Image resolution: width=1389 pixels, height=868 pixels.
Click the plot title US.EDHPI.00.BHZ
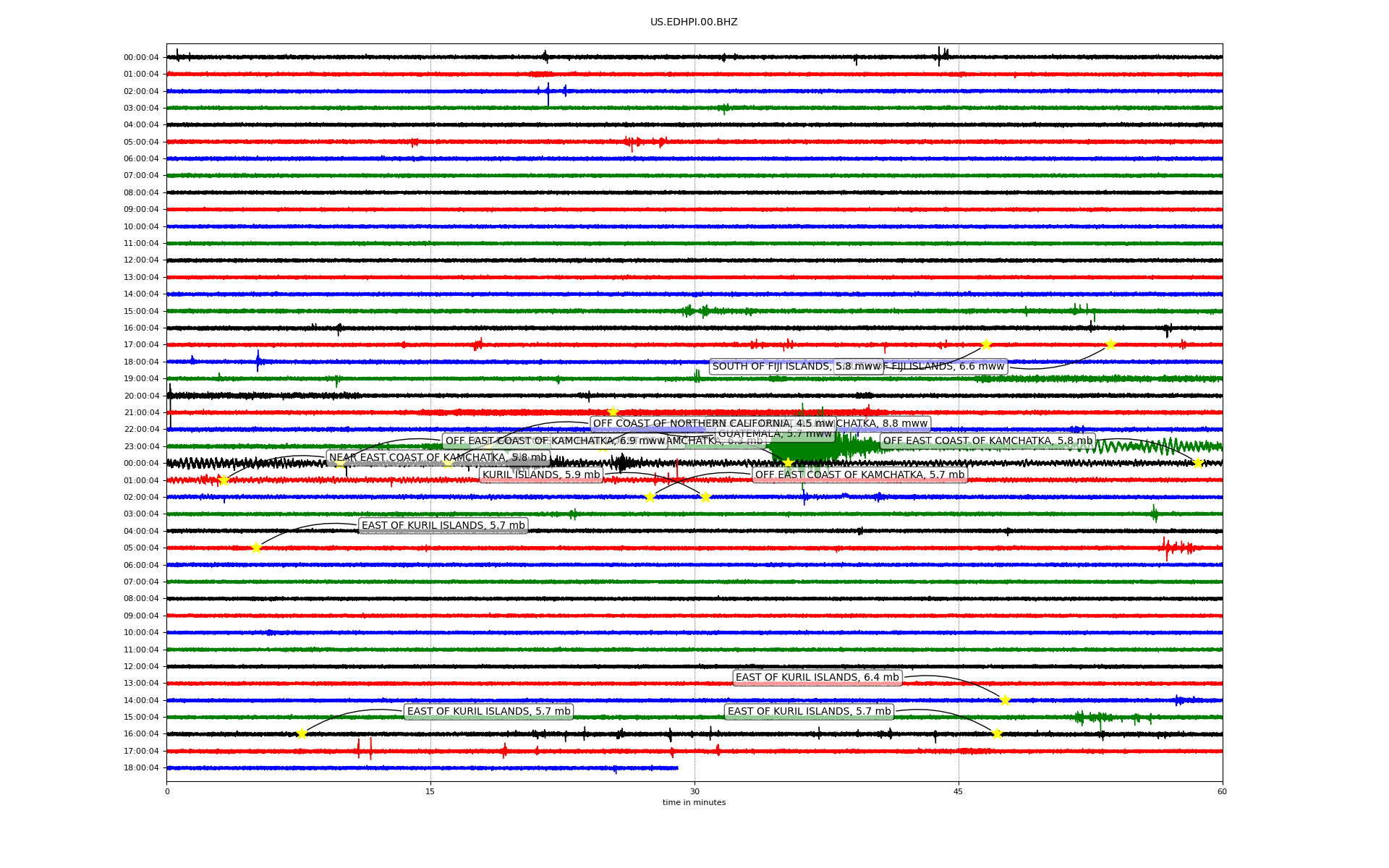tap(694, 22)
